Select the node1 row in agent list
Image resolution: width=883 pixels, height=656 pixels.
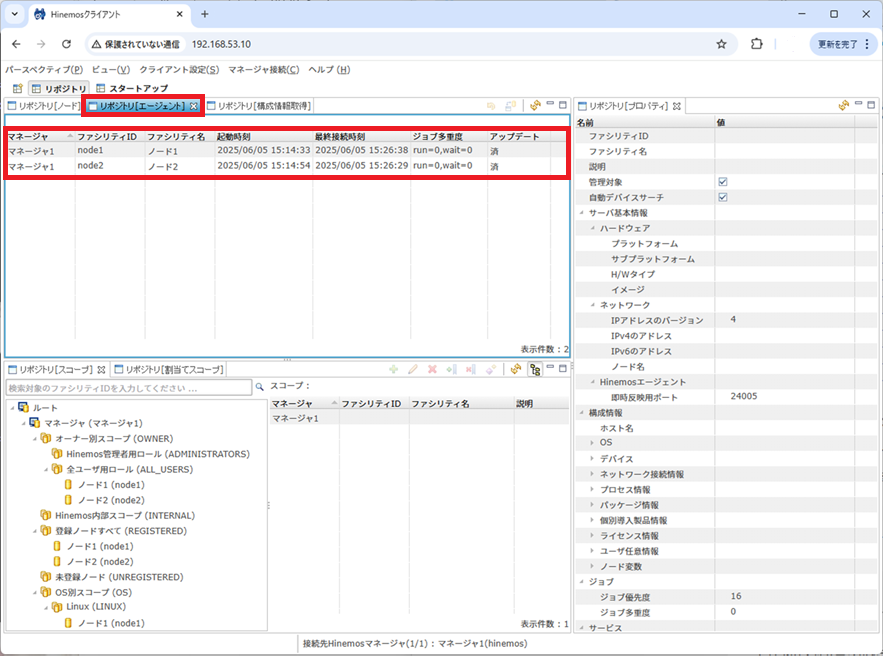[287, 150]
